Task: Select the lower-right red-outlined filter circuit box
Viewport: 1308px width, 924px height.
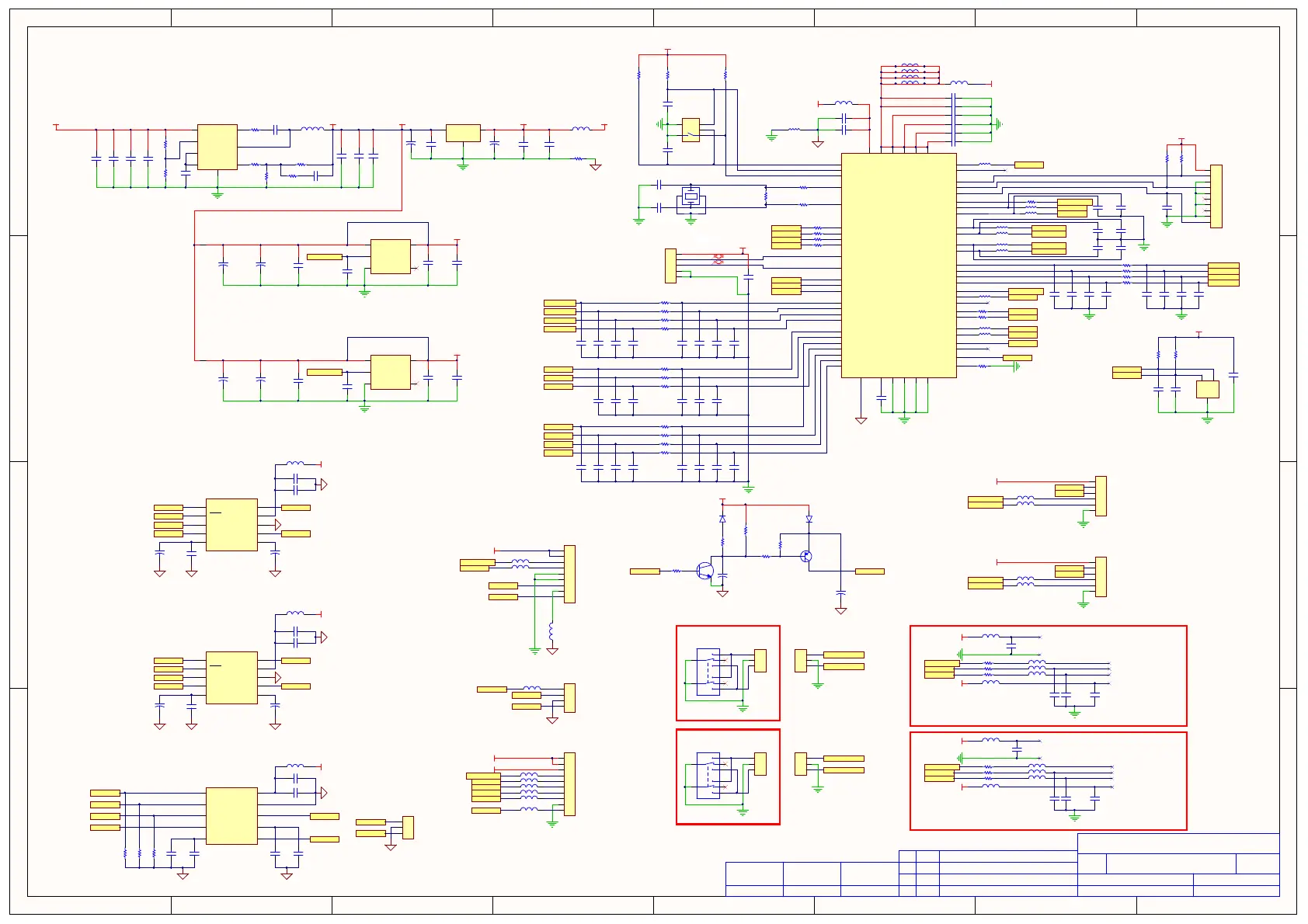Action: [x=1049, y=781]
